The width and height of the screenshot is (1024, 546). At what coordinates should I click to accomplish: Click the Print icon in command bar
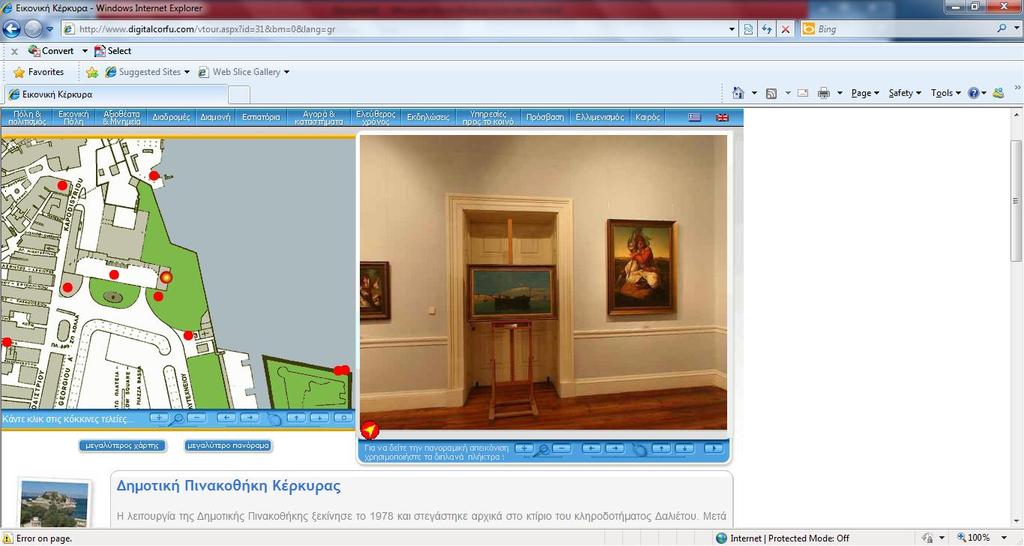pyautogui.click(x=824, y=93)
